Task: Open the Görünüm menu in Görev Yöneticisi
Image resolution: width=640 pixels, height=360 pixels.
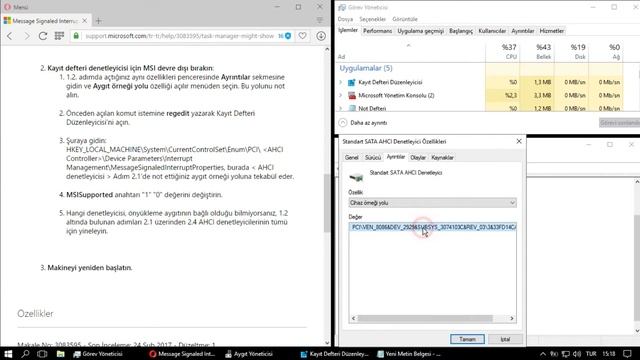Action: [x=405, y=19]
